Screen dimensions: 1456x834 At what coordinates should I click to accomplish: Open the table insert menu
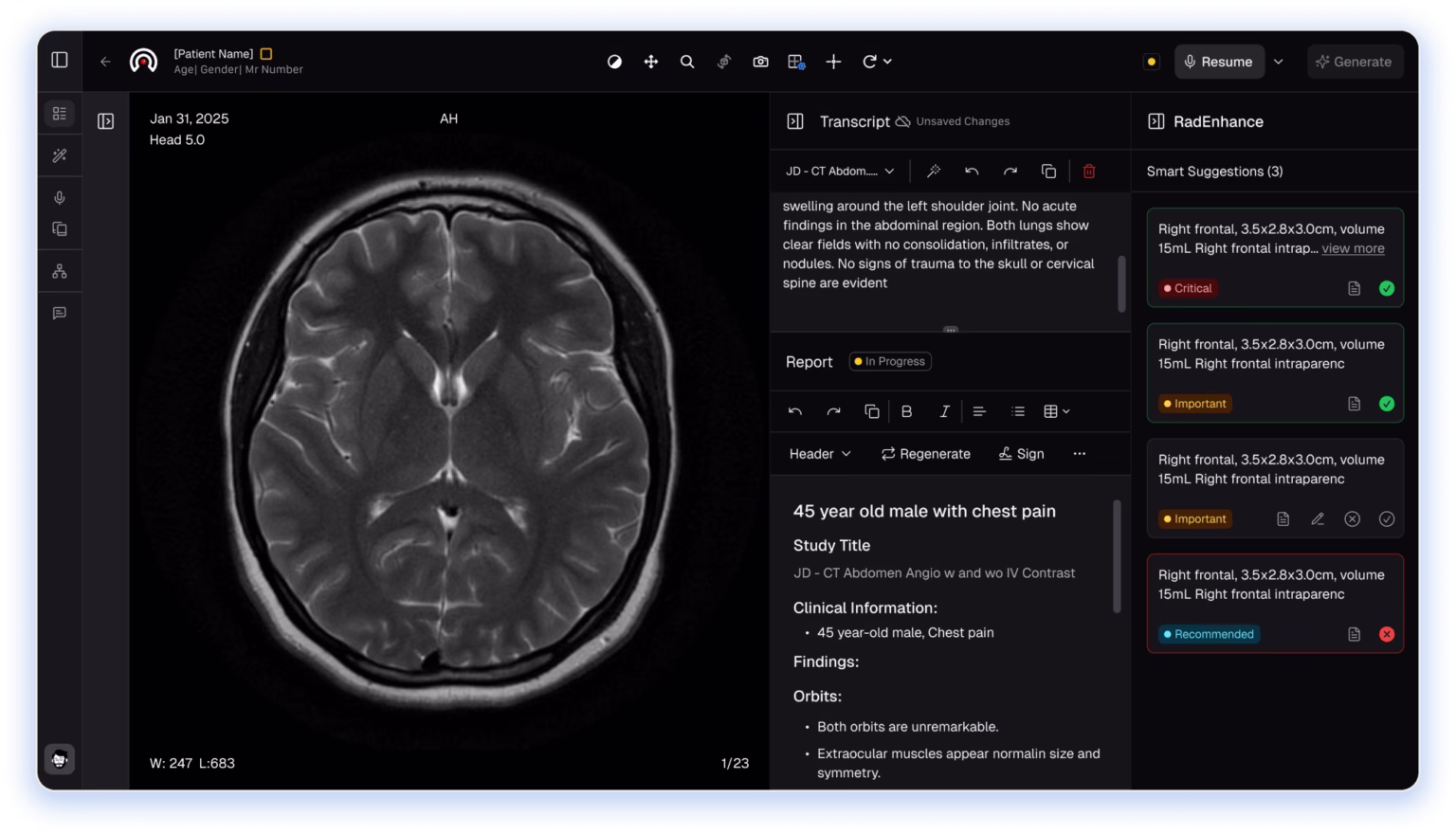pos(1056,411)
